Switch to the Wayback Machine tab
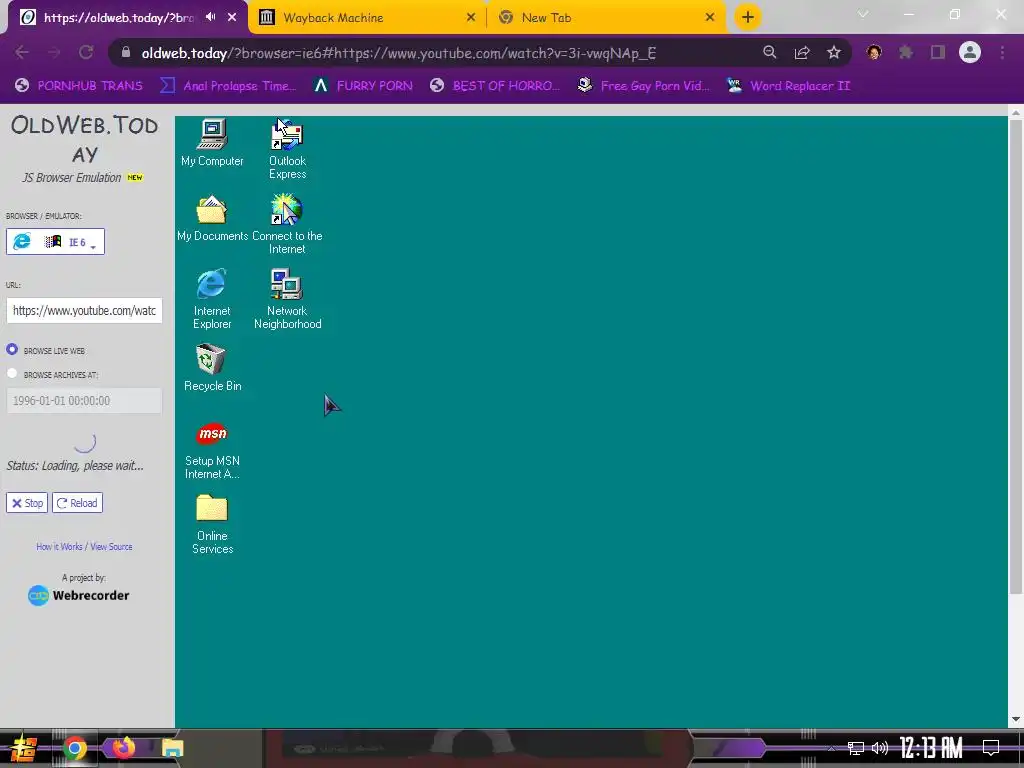The image size is (1024, 768). pos(367,18)
